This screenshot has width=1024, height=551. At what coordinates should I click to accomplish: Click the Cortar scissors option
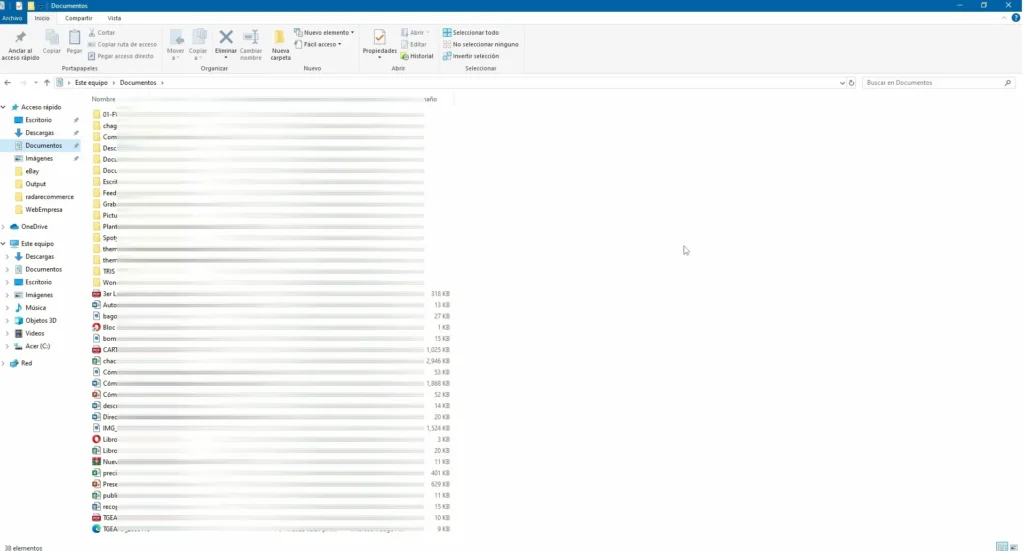click(102, 33)
